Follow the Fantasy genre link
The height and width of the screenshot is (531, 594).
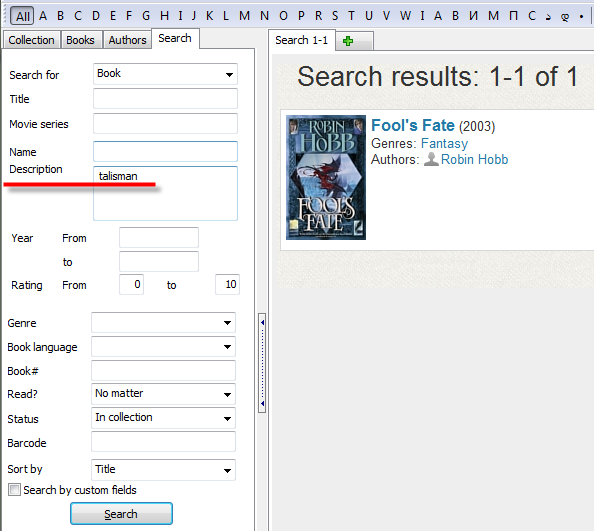tap(444, 144)
